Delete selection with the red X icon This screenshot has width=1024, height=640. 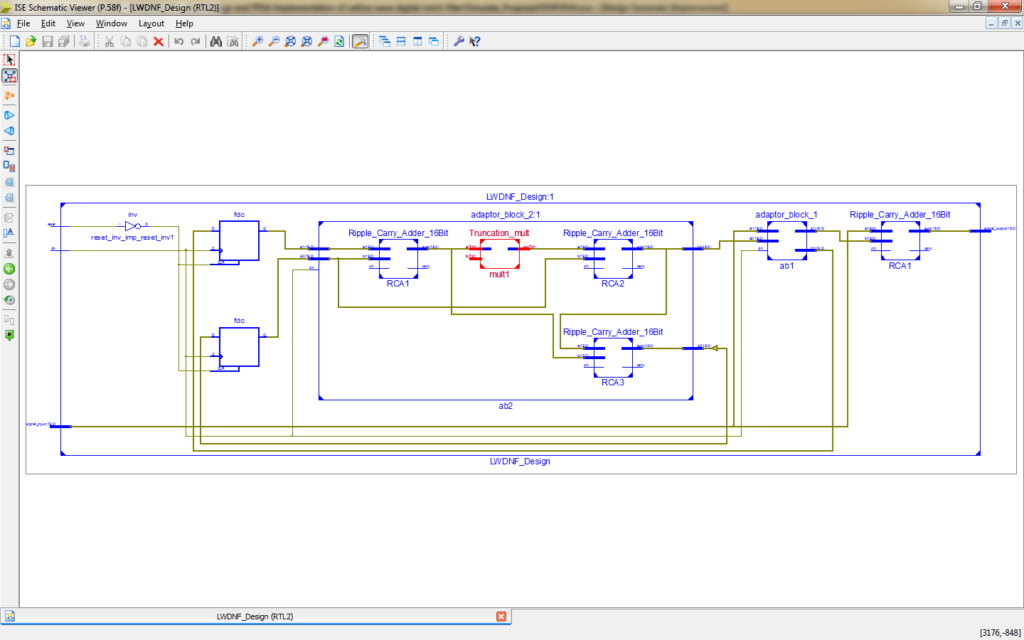[157, 41]
